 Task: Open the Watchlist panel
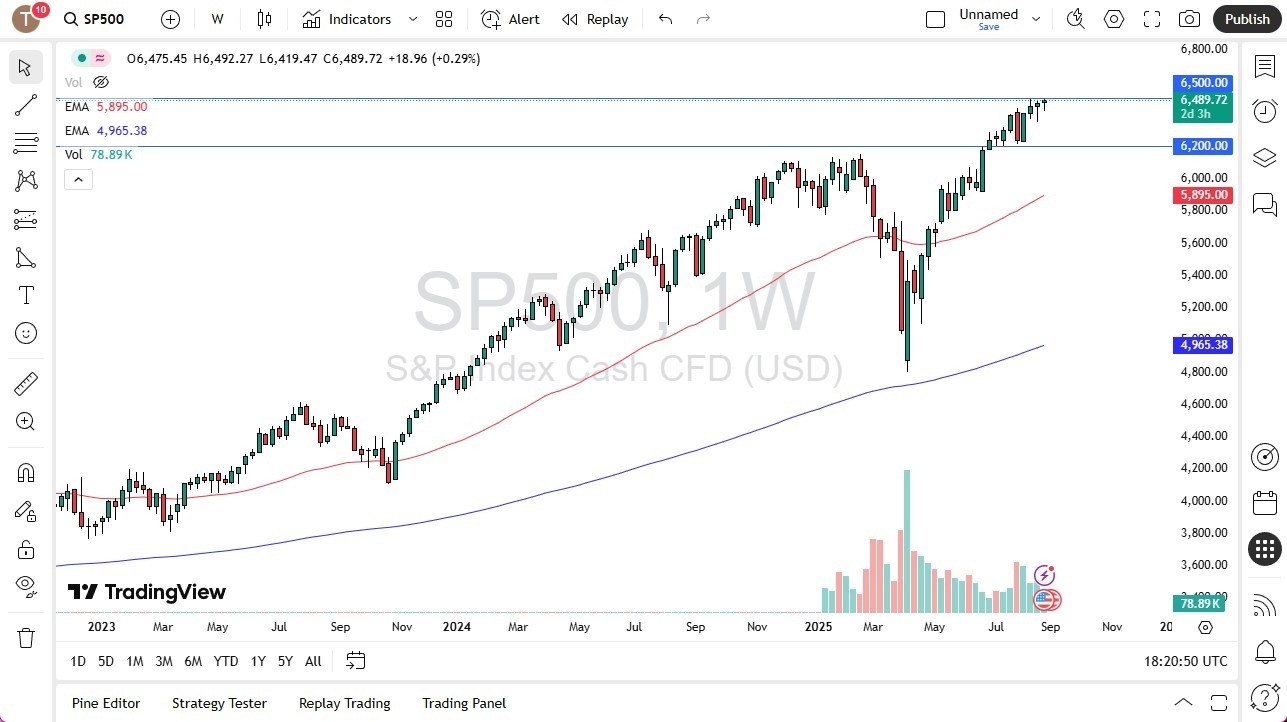pyautogui.click(x=1264, y=66)
